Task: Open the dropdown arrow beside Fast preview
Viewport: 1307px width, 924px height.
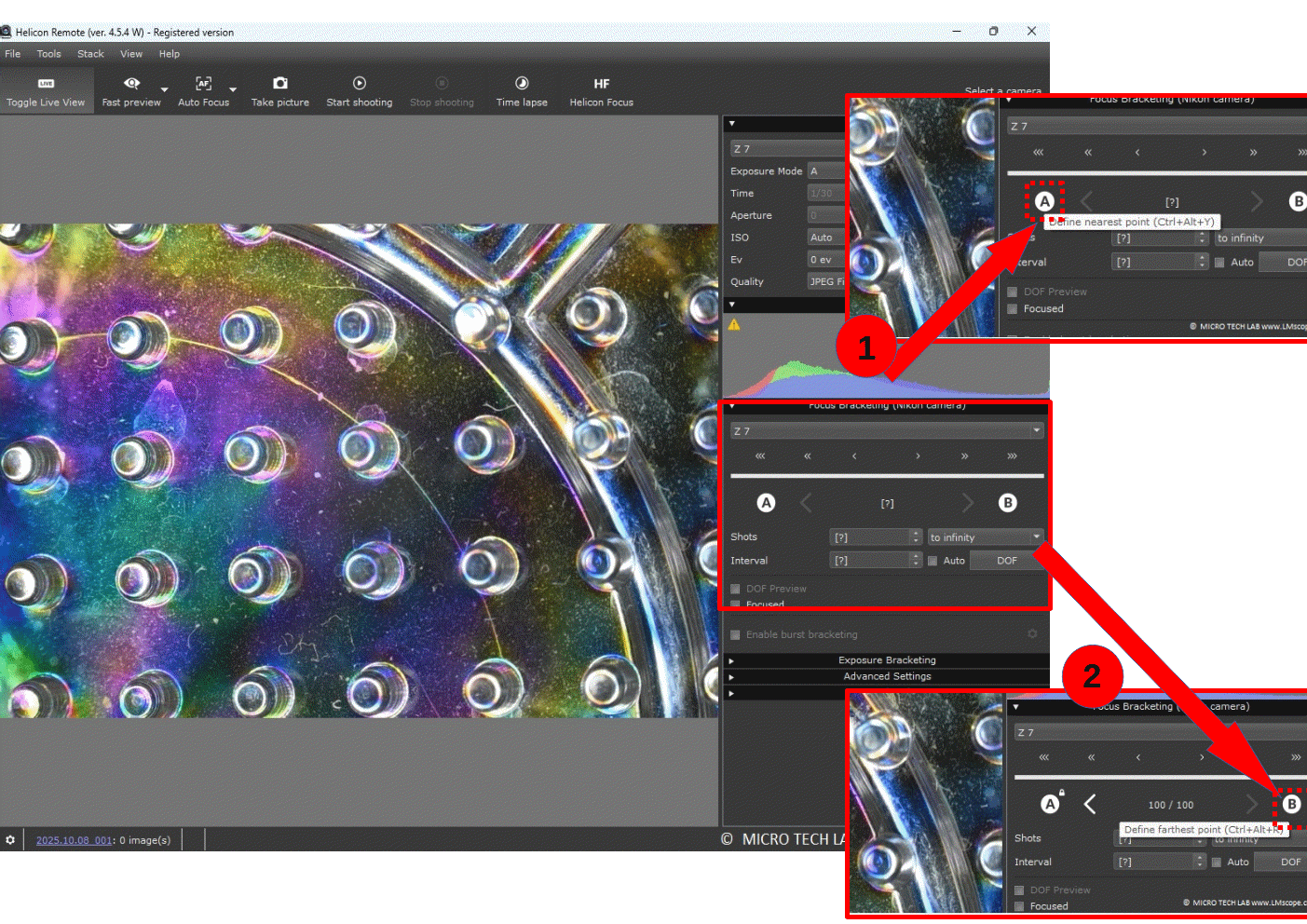Action: [x=165, y=90]
